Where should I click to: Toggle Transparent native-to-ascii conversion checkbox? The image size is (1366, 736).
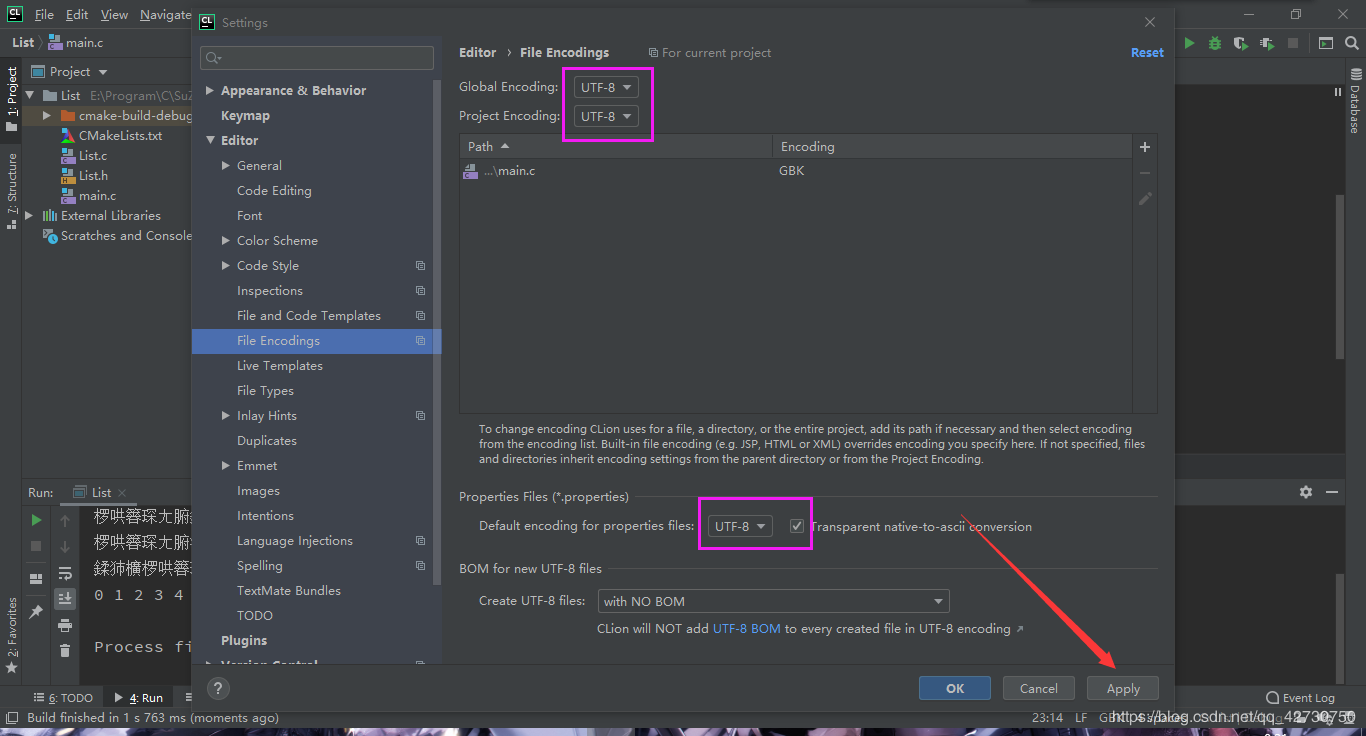point(797,526)
